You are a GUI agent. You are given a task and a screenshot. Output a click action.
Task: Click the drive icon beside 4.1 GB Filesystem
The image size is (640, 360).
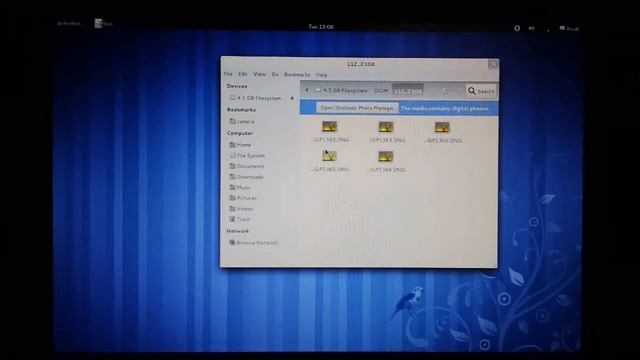[x=233, y=98]
